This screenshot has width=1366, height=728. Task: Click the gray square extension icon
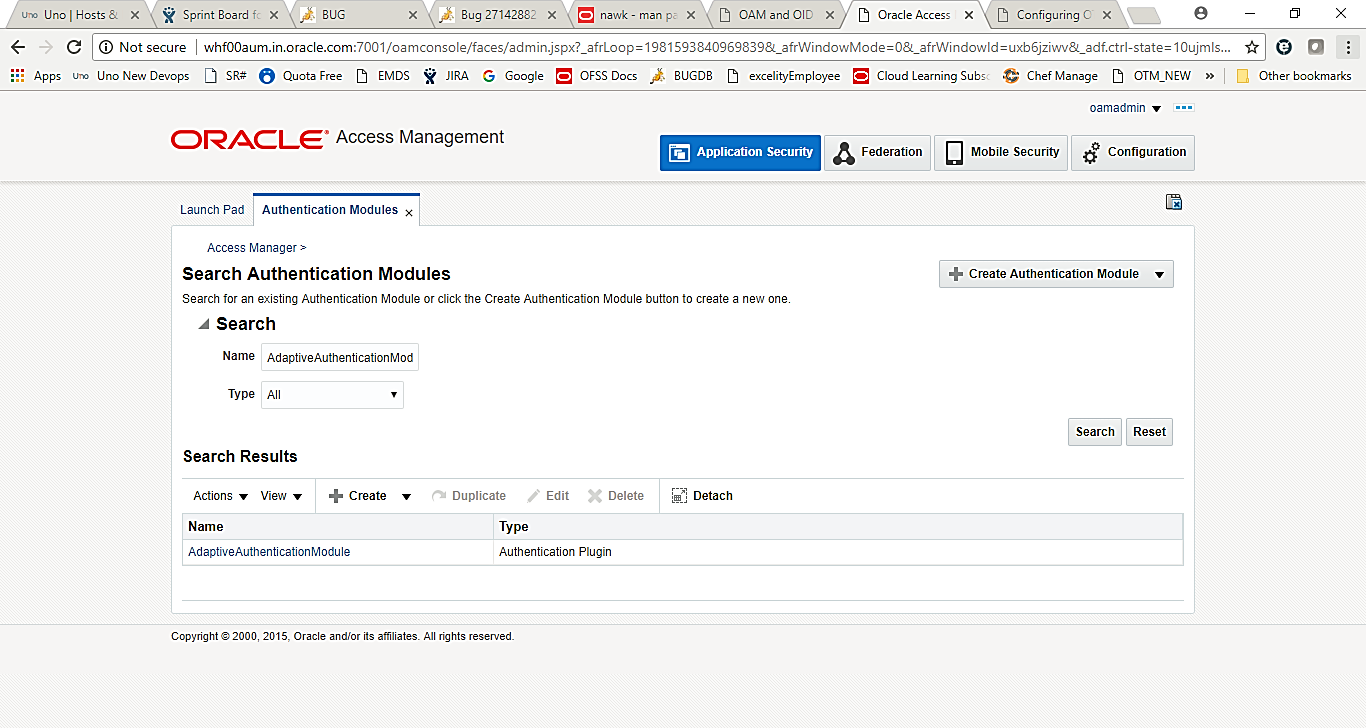click(x=1316, y=47)
